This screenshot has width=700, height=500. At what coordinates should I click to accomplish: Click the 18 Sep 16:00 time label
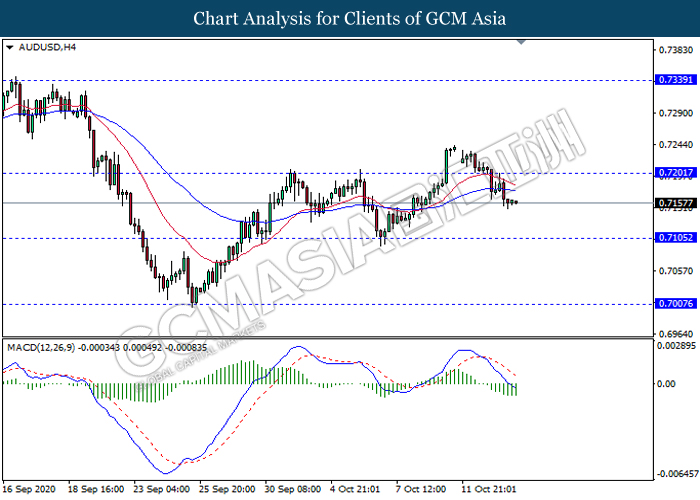point(96,489)
